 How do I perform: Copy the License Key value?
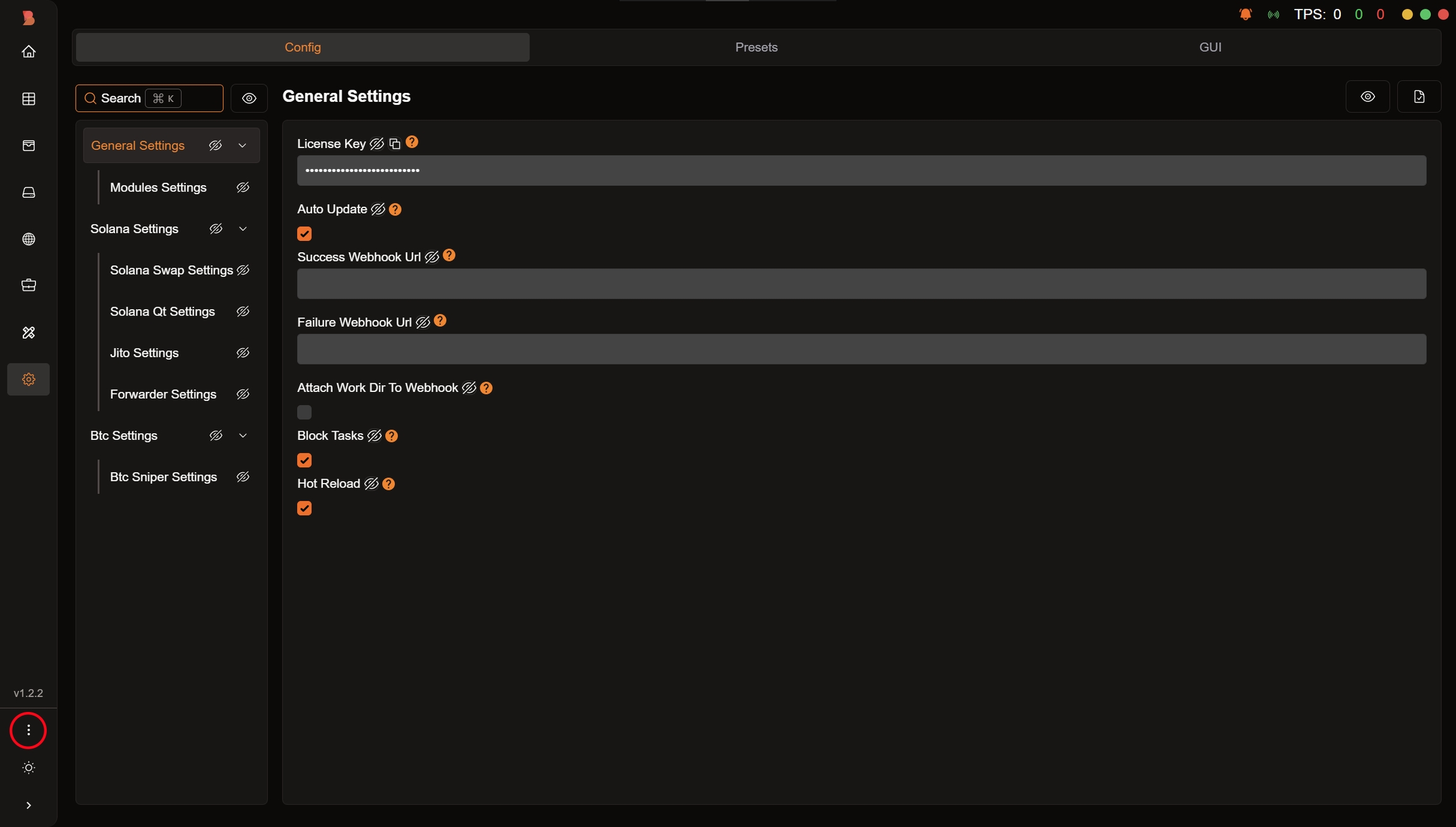395,144
